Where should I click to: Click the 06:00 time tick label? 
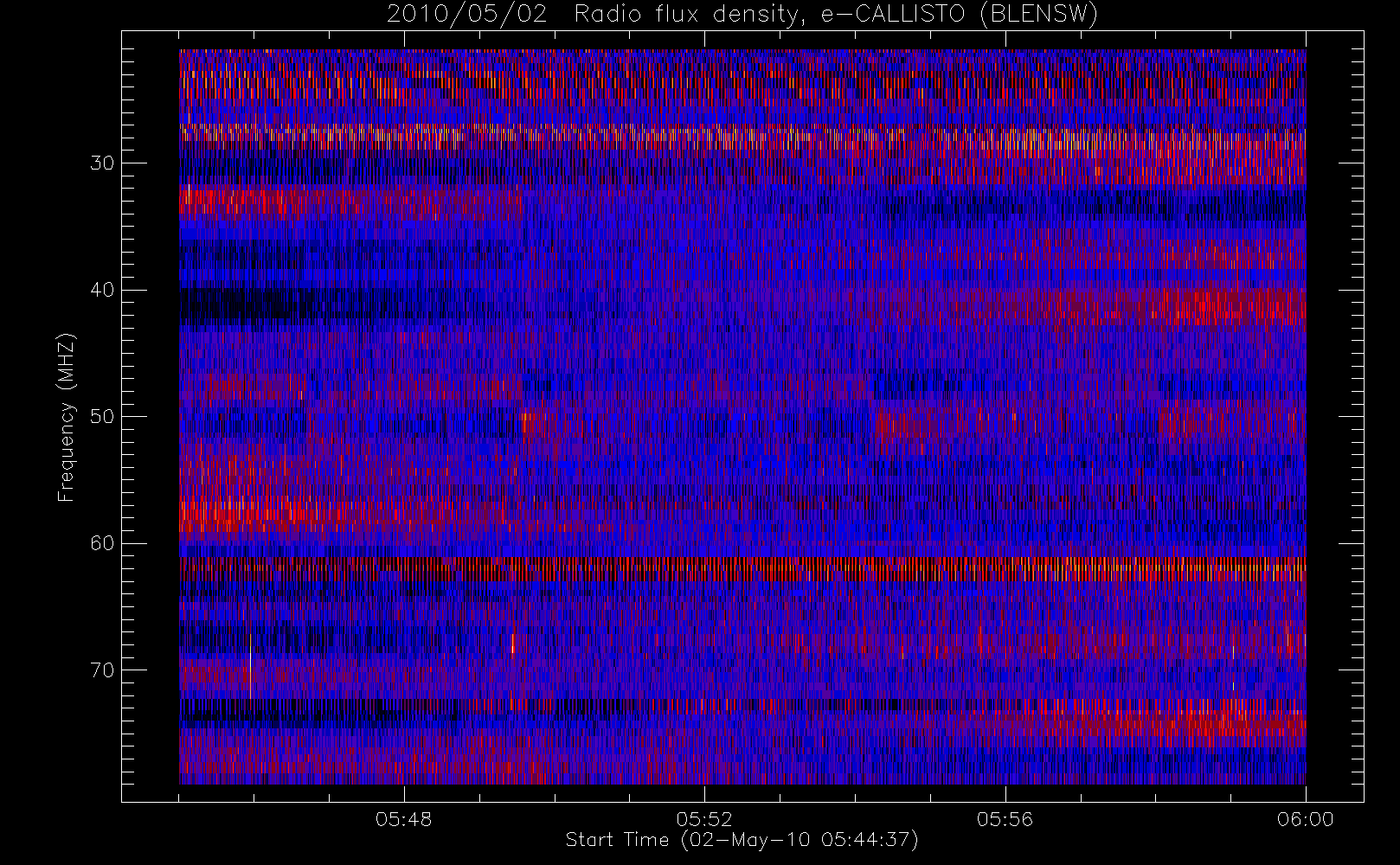[1305, 819]
